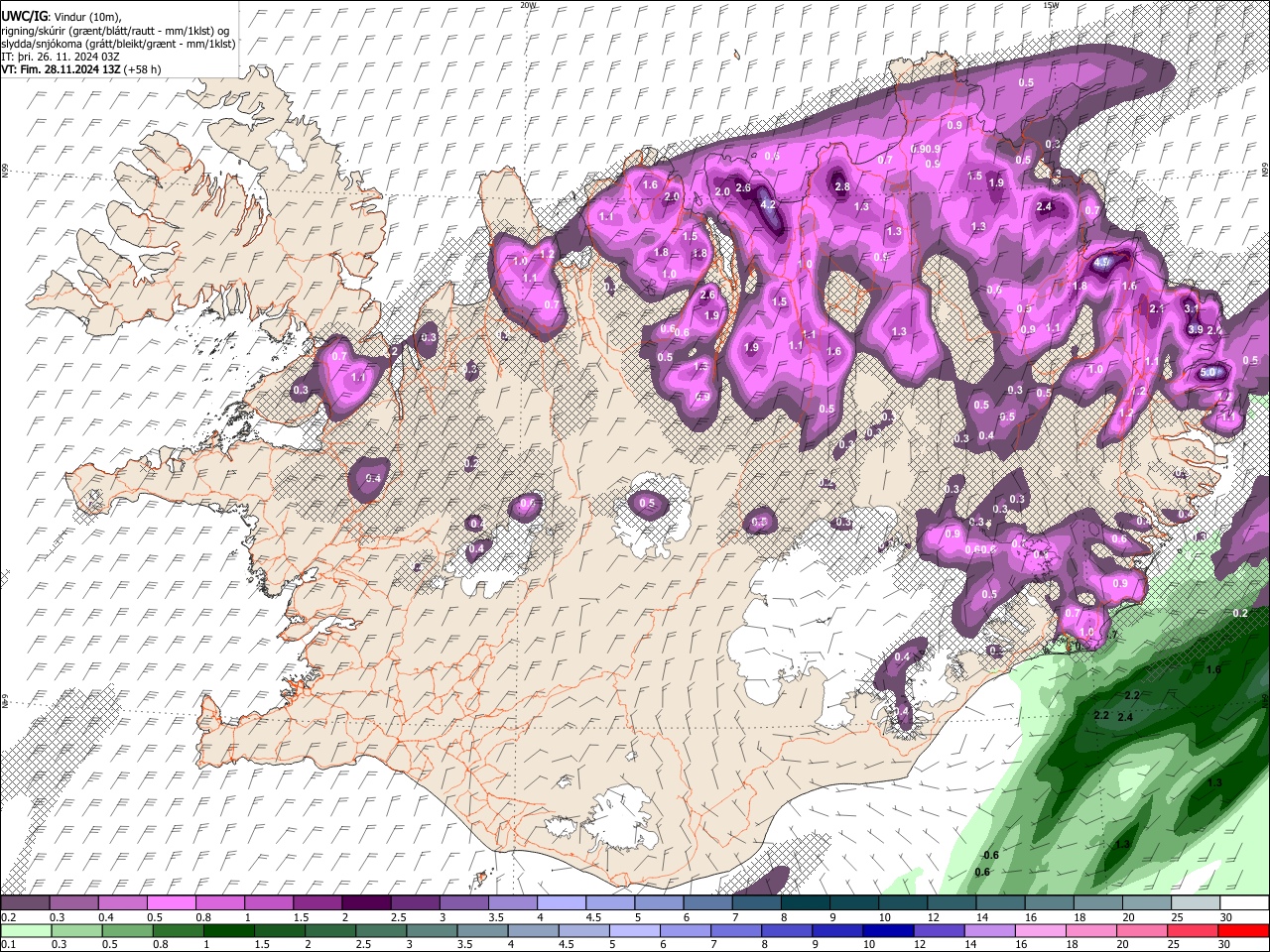Select the palest green first rain scale swatch
1270x952 pixels.
25,931
